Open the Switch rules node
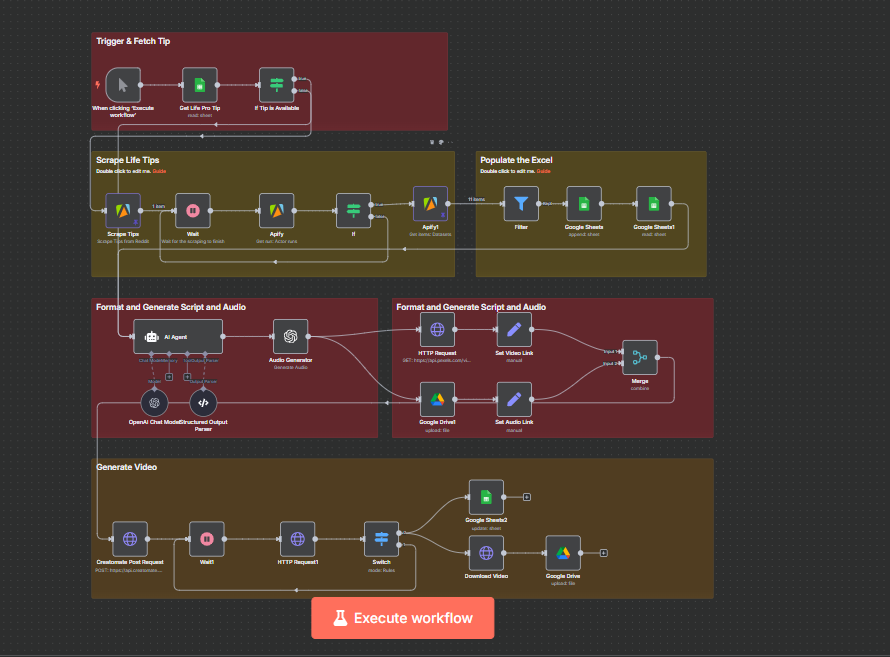 [381, 539]
